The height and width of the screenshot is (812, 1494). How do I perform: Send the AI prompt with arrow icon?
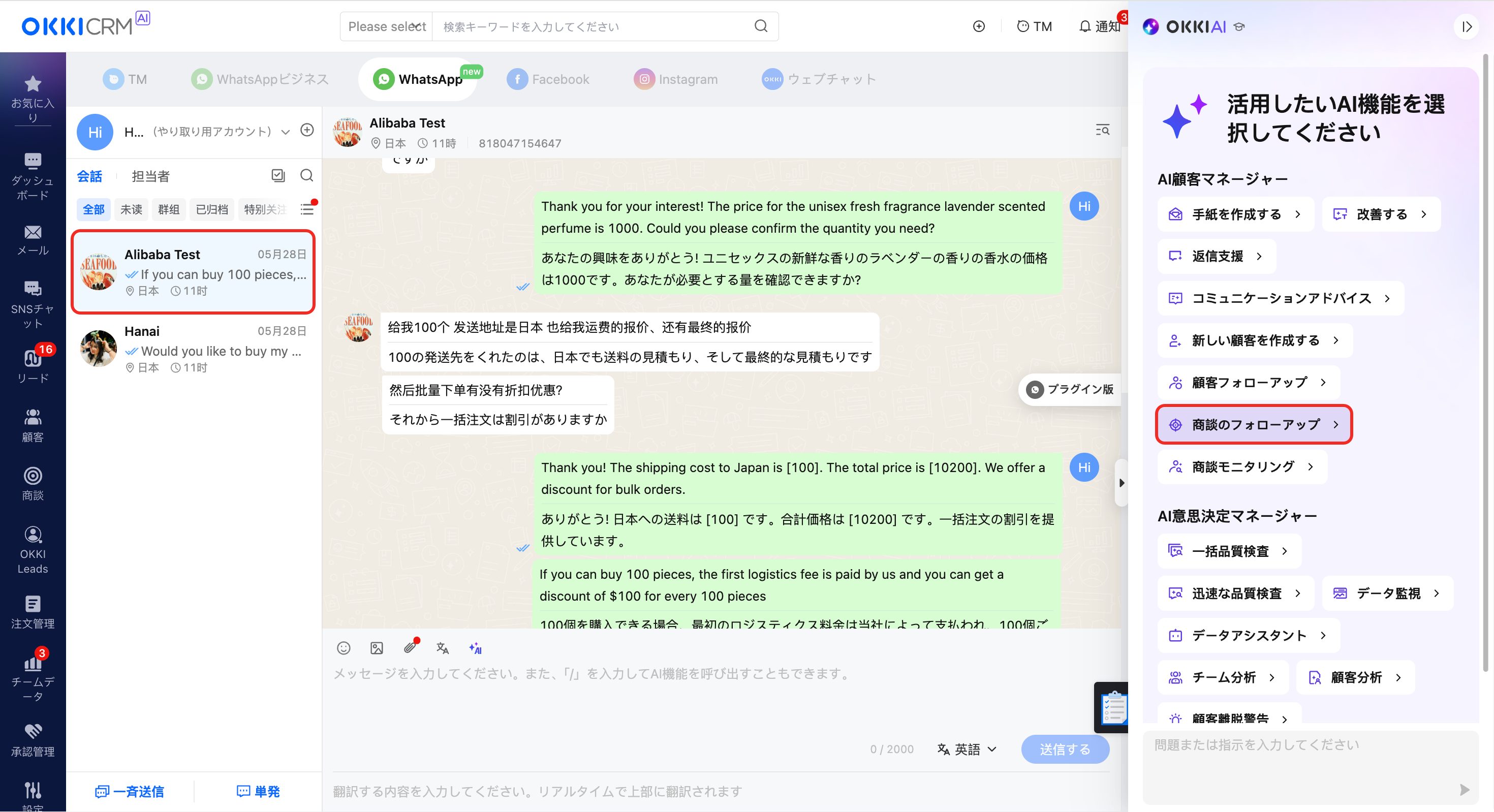coord(1464,789)
